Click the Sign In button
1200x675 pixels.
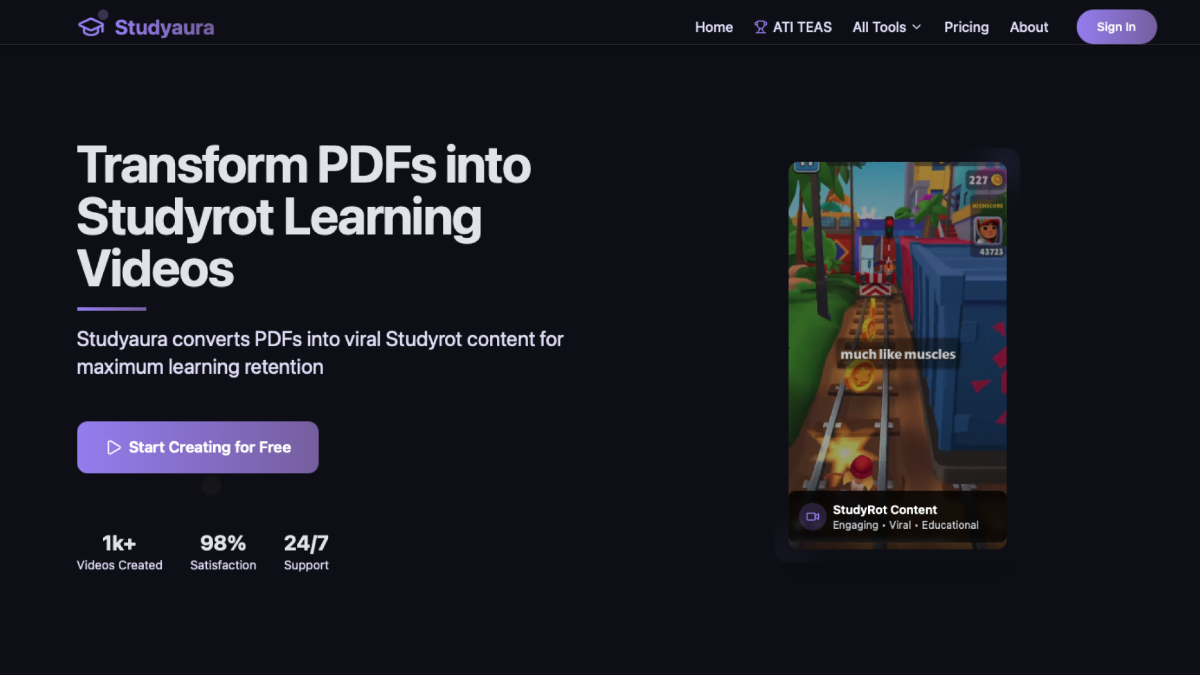[1116, 27]
